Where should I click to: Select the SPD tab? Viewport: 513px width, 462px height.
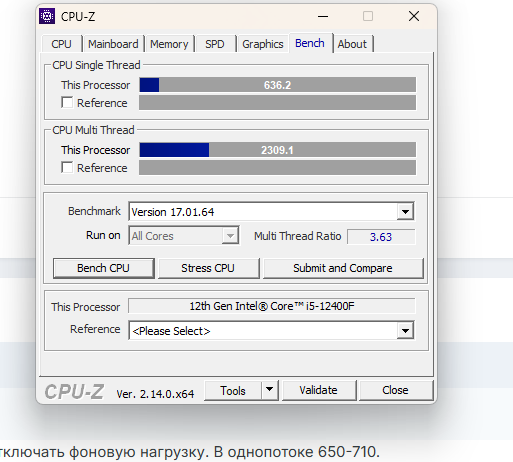click(x=215, y=44)
